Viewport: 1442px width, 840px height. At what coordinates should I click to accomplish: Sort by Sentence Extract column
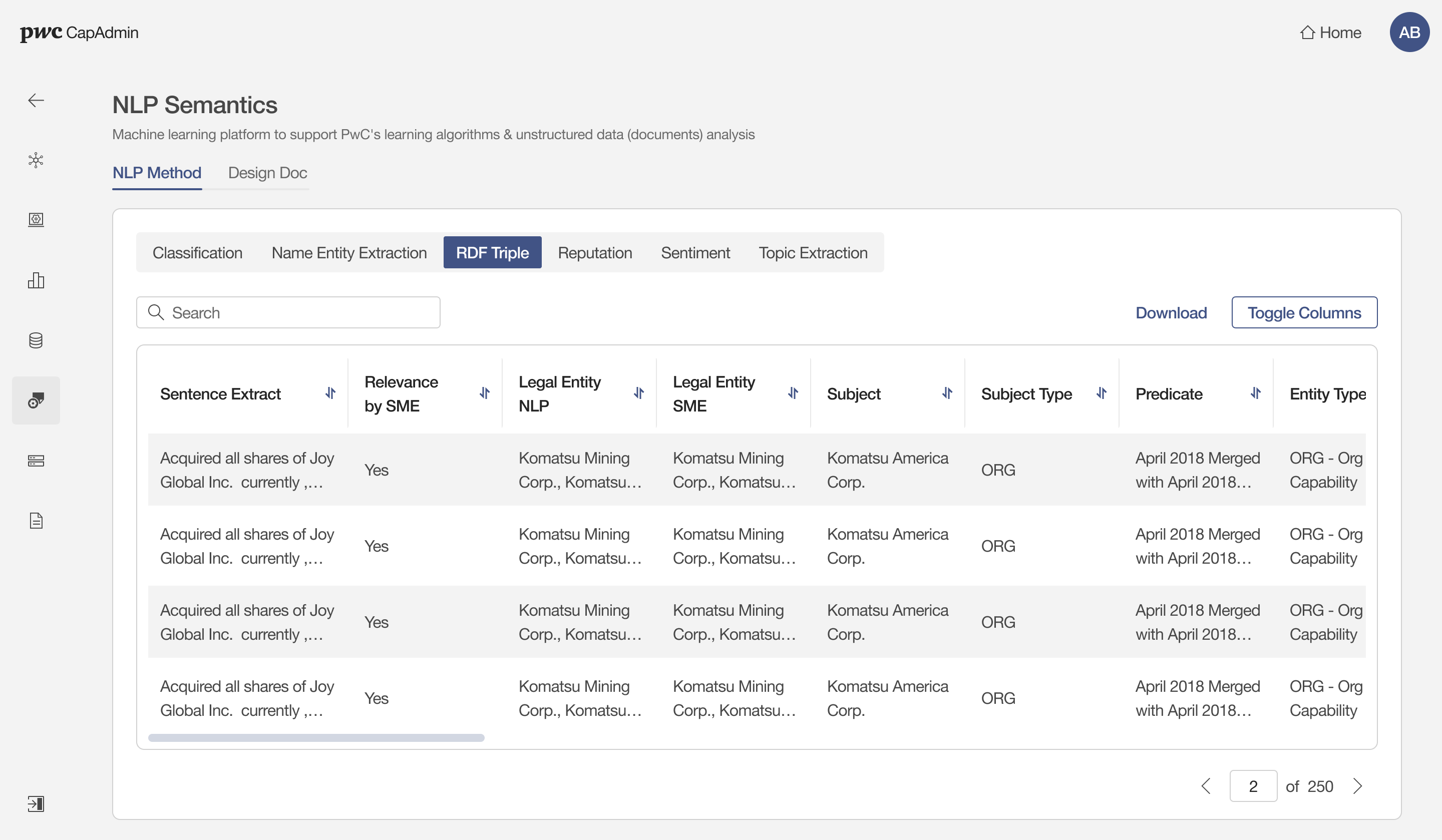(330, 393)
